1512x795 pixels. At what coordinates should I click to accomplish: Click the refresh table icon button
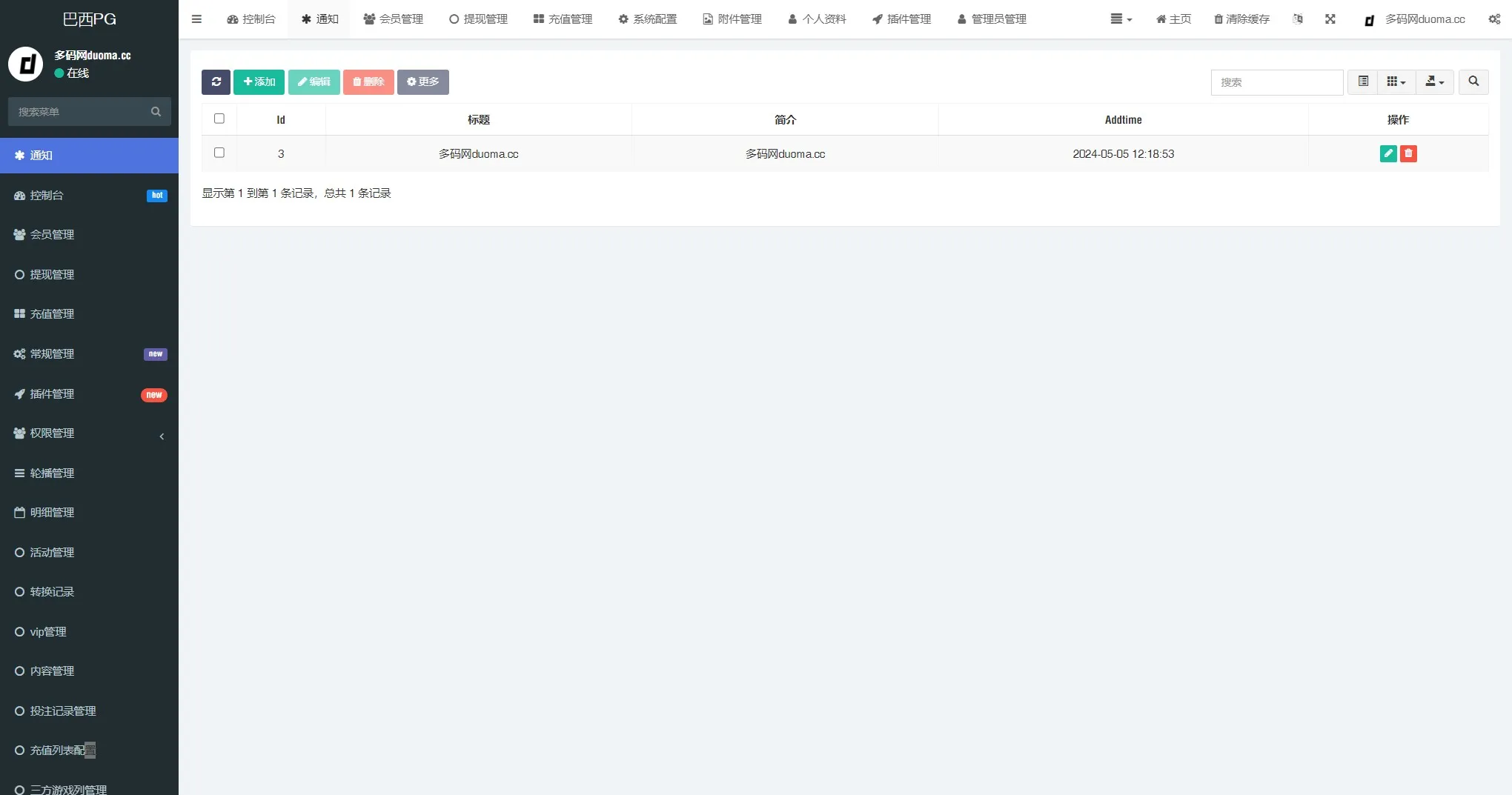216,82
